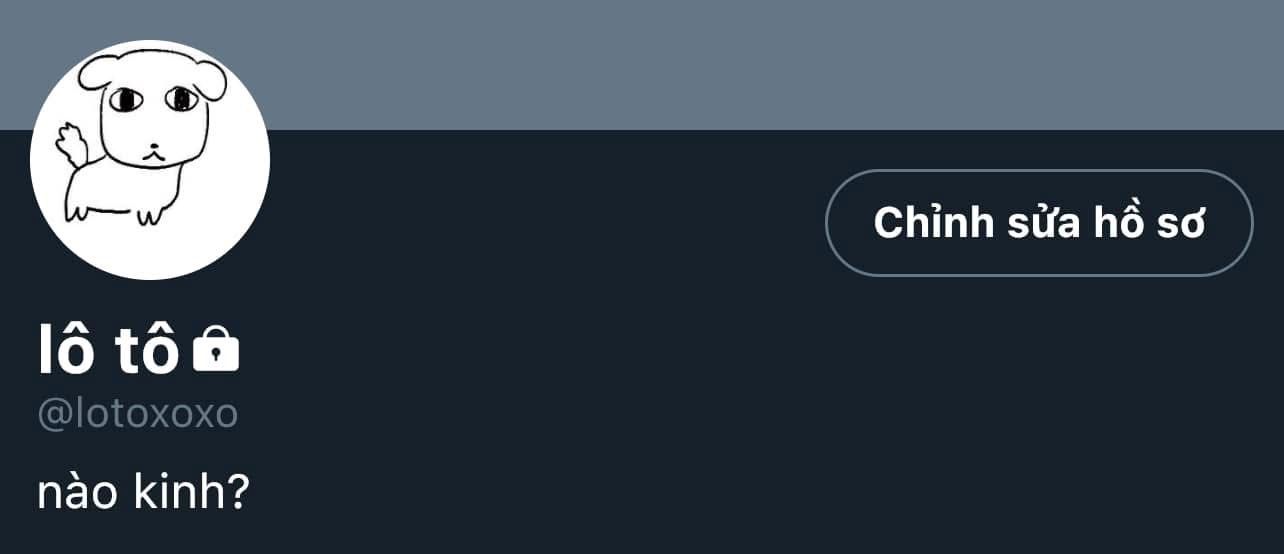Click the @lotoxoxo username handle

click(x=138, y=414)
